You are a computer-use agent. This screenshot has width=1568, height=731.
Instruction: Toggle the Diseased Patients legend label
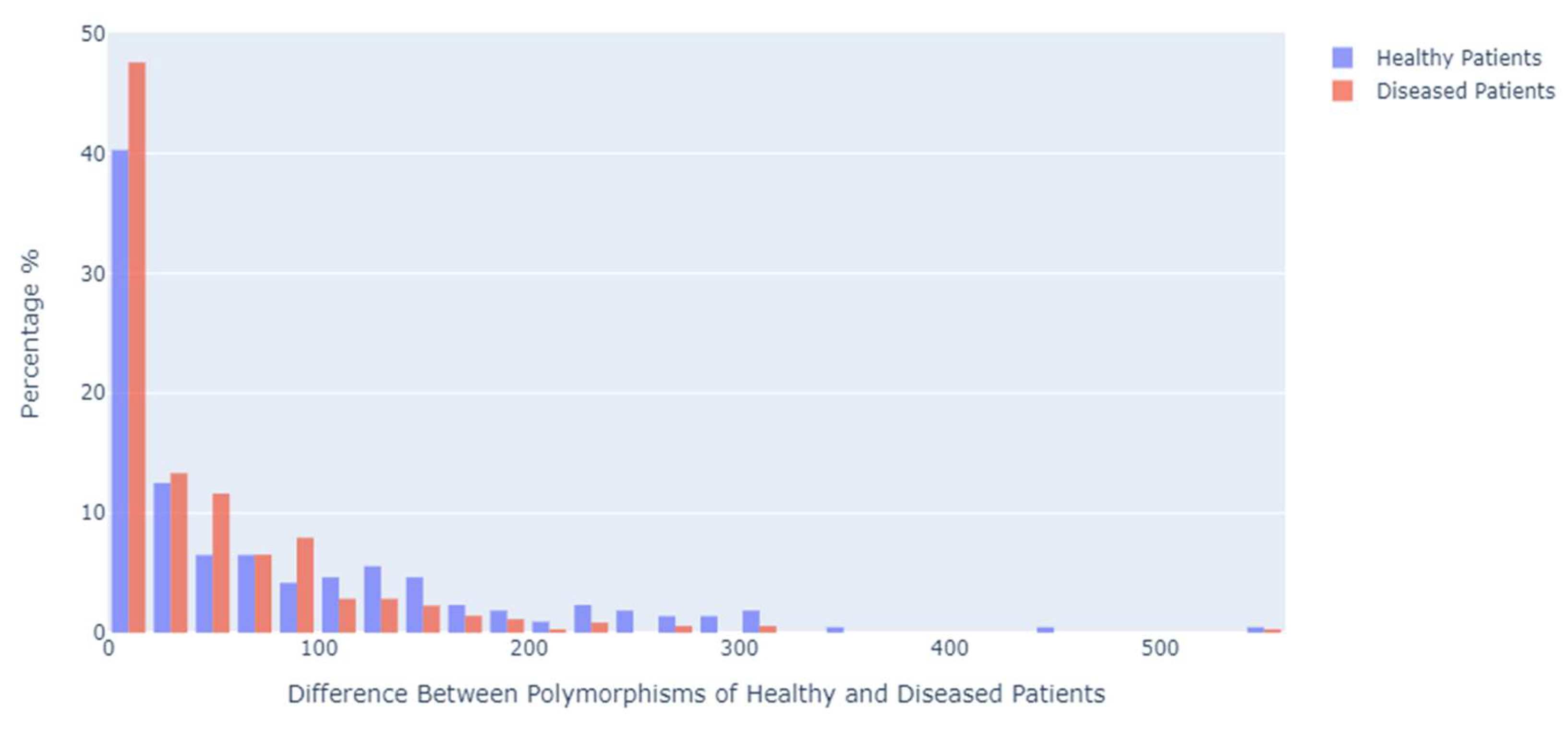pyautogui.click(x=1465, y=91)
